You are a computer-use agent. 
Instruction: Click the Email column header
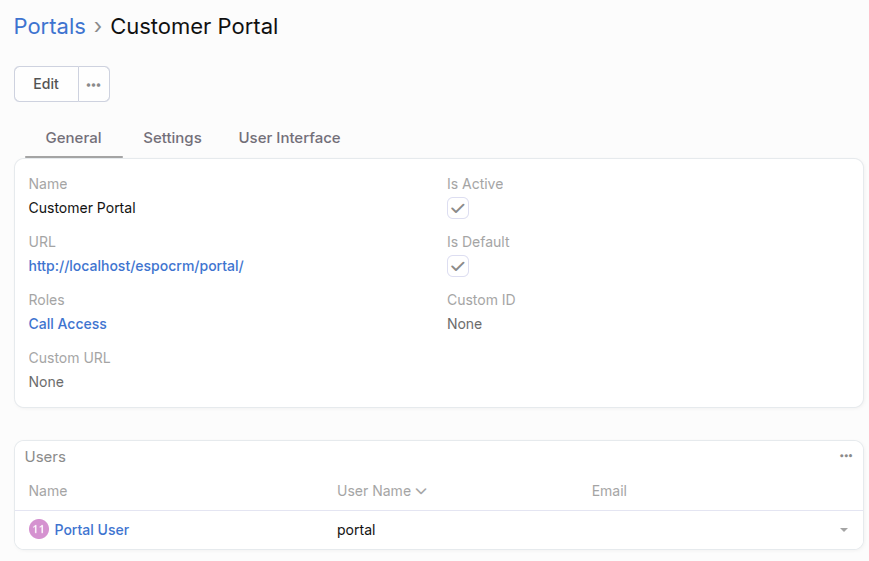coord(609,491)
